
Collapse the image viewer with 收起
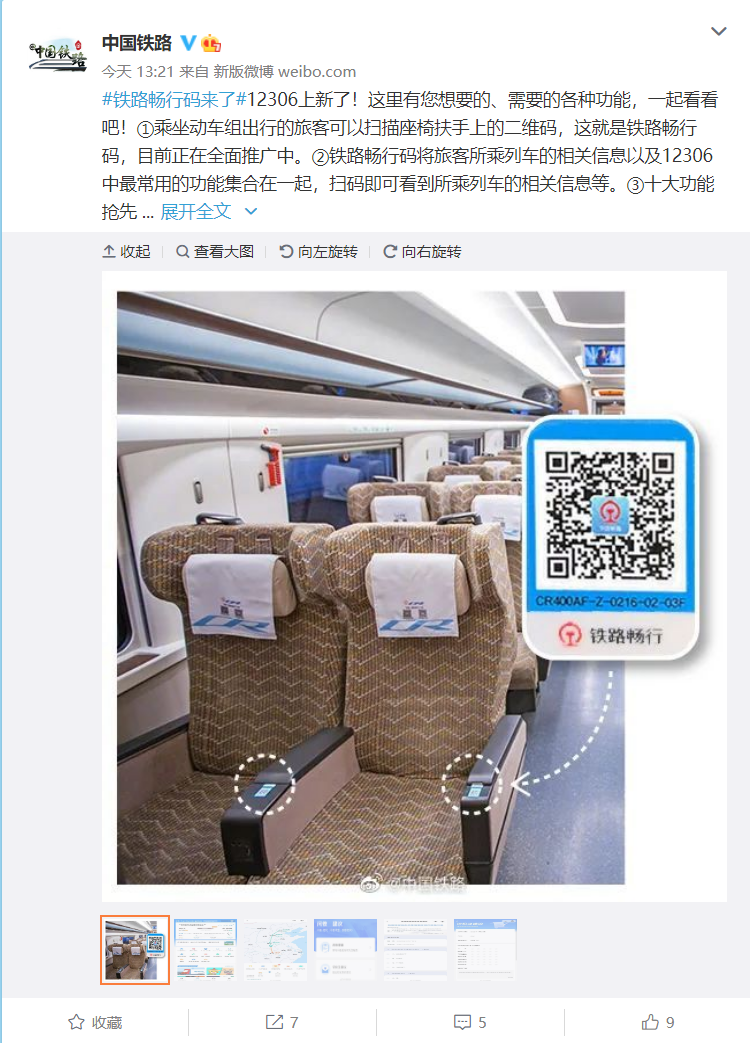pos(126,251)
